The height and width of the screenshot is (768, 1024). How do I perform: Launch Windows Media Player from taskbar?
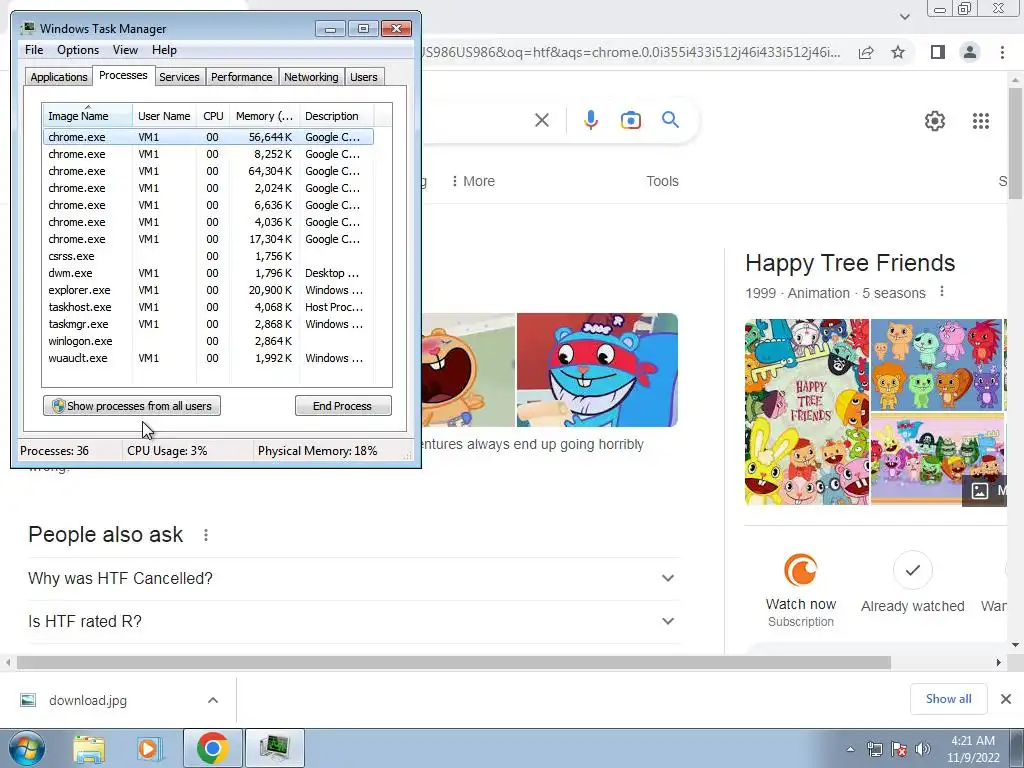149,748
